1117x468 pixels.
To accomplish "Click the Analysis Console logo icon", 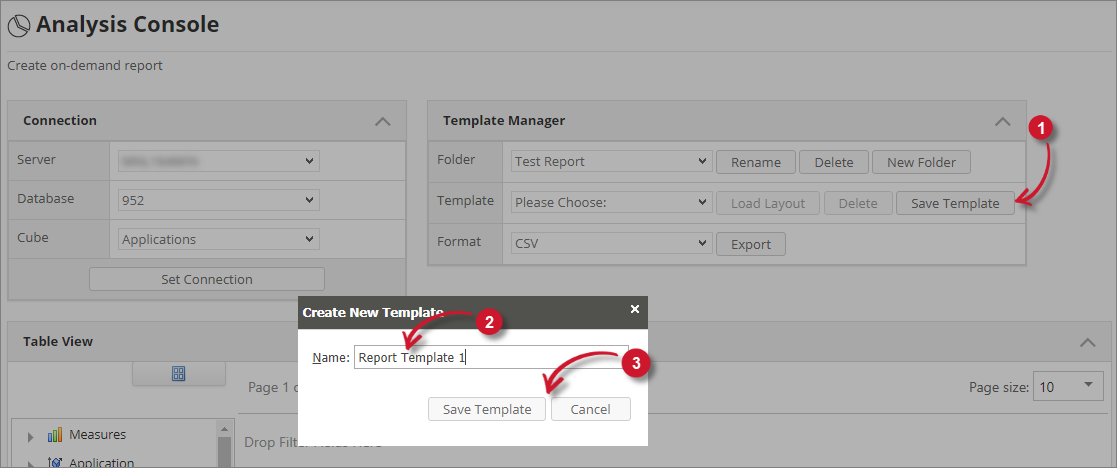I will [18, 25].
